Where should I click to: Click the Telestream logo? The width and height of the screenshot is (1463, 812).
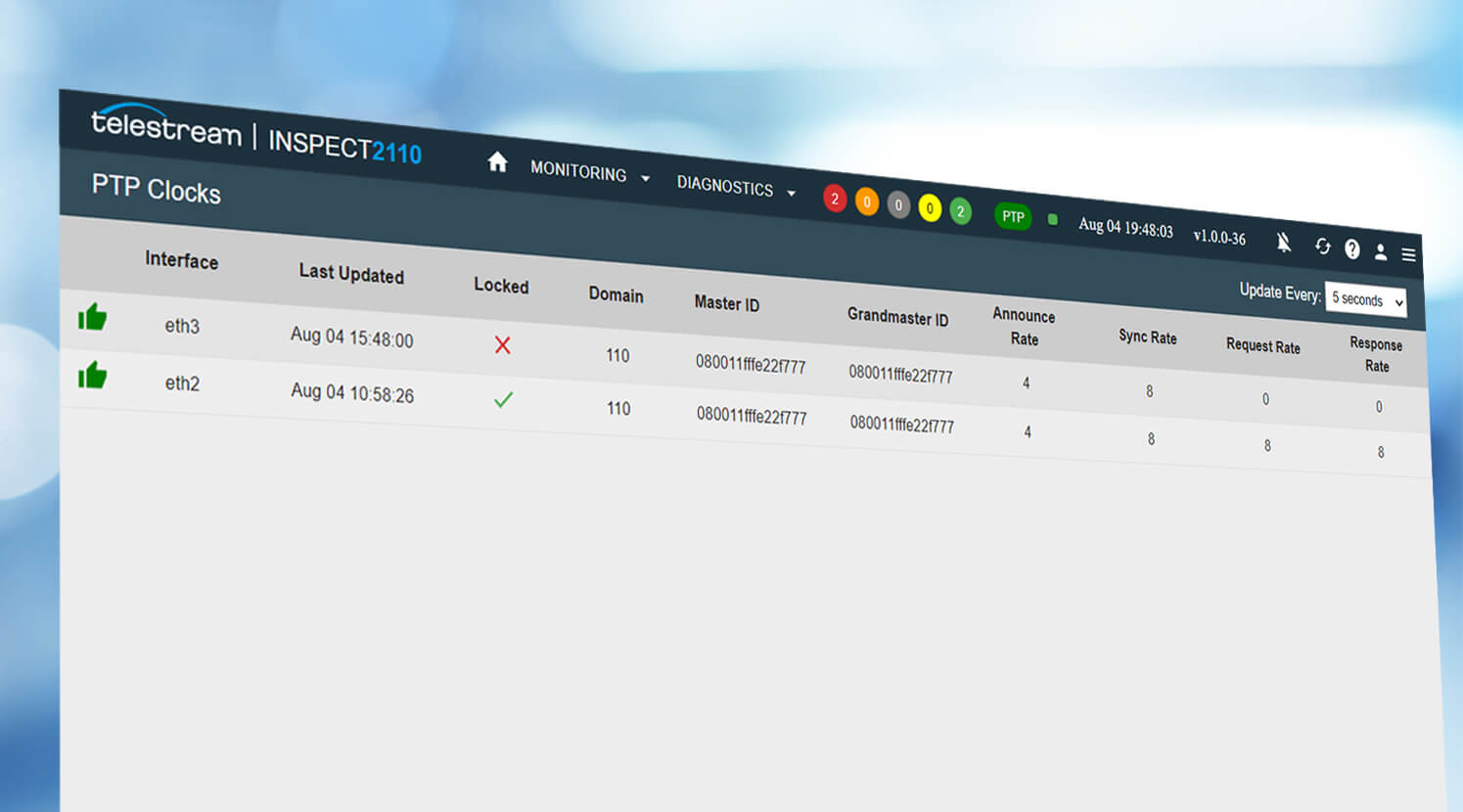pos(165,126)
